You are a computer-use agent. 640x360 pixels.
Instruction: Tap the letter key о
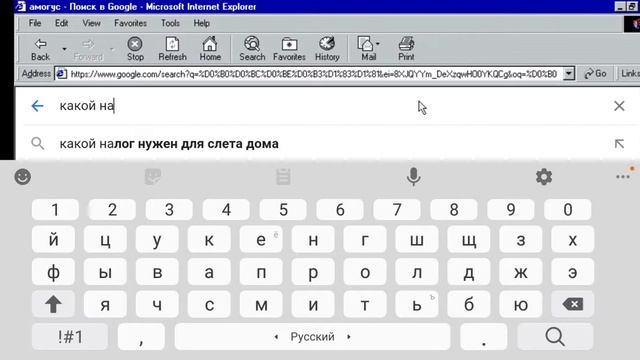[x=365, y=272]
